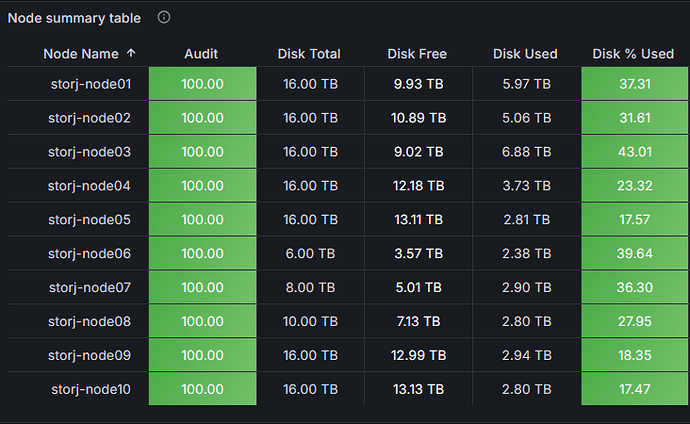The width and height of the screenshot is (690, 424).
Task: Open the Node summary table panel title
Action: [x=74, y=18]
